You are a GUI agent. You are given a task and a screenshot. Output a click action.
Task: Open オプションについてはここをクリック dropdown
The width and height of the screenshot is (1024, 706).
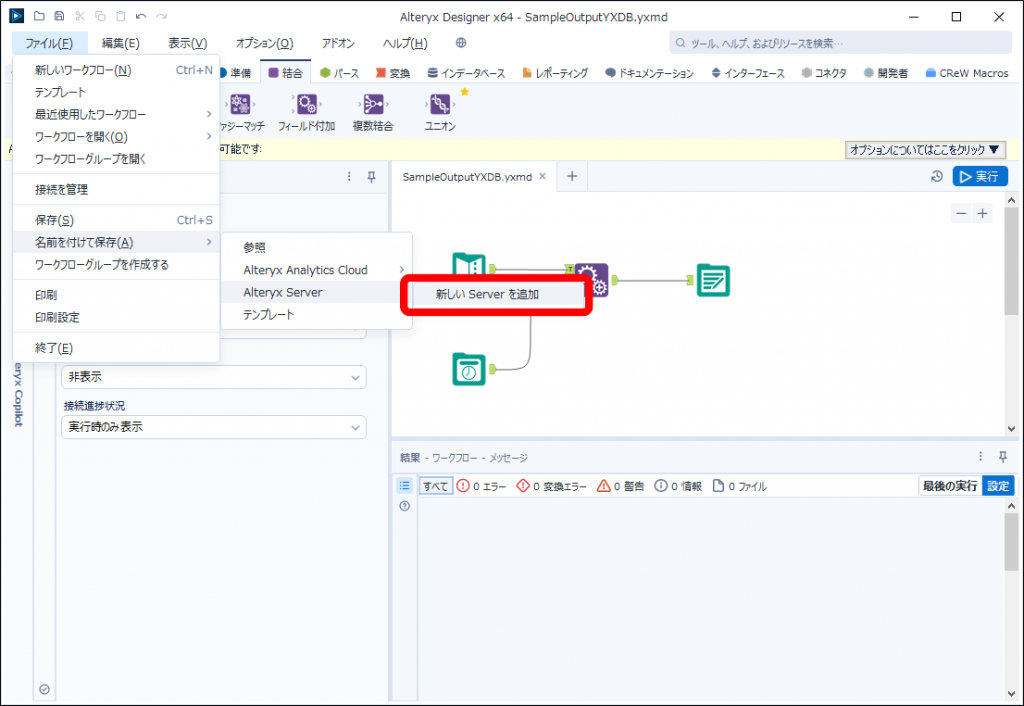pos(925,150)
